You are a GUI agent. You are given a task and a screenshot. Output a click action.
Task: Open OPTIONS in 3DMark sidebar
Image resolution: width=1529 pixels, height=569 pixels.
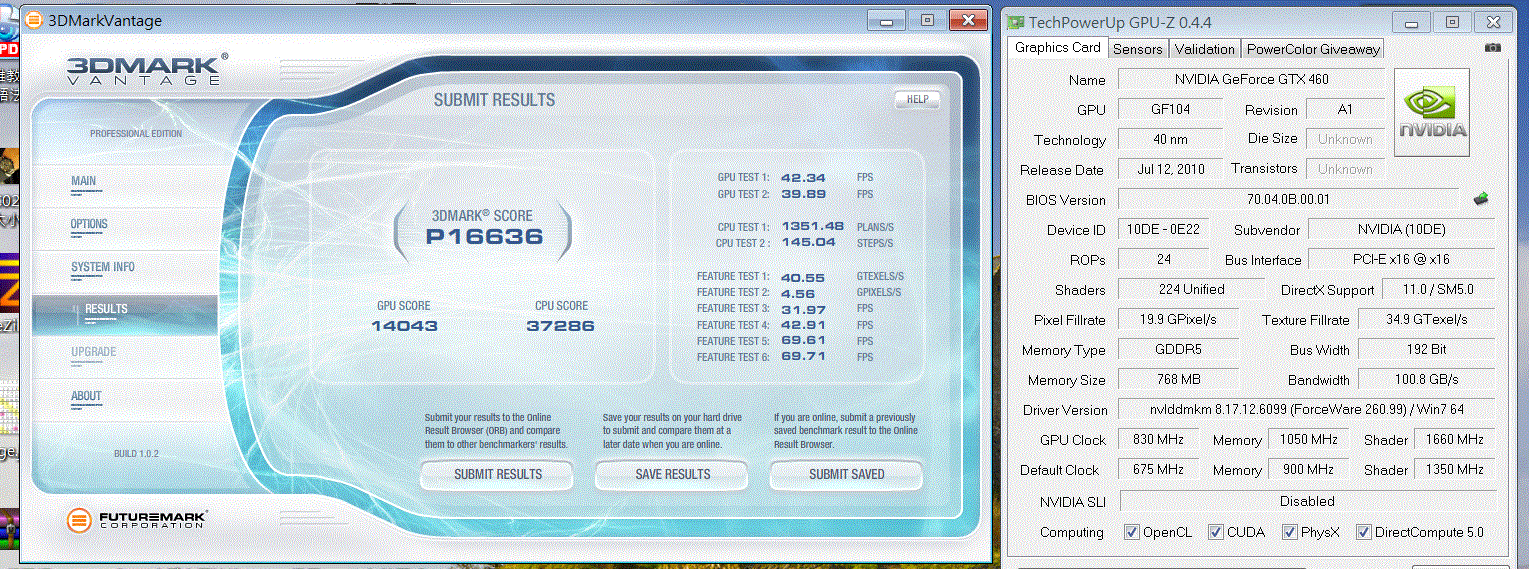coord(89,224)
